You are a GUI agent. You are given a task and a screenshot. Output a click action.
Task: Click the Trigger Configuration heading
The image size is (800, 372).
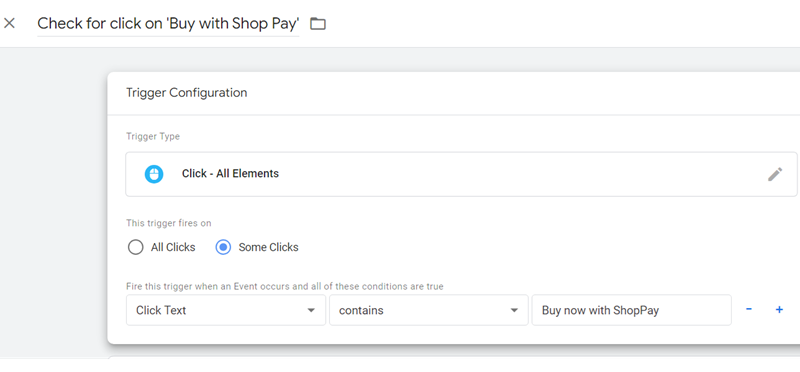(x=187, y=93)
